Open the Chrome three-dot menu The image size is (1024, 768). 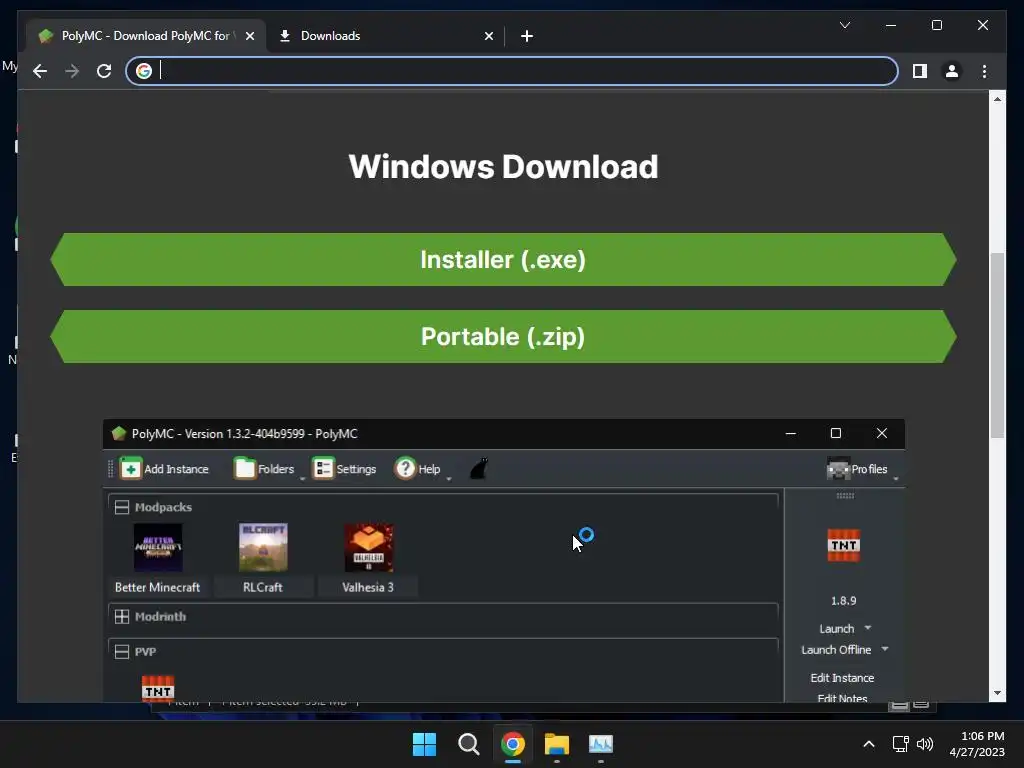[984, 71]
